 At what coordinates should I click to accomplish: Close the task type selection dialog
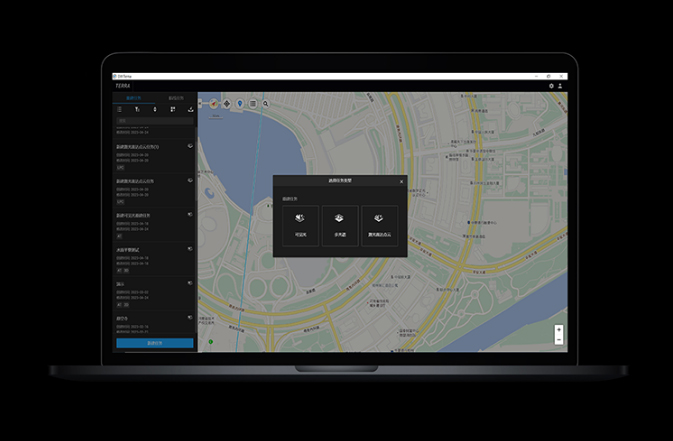(402, 181)
